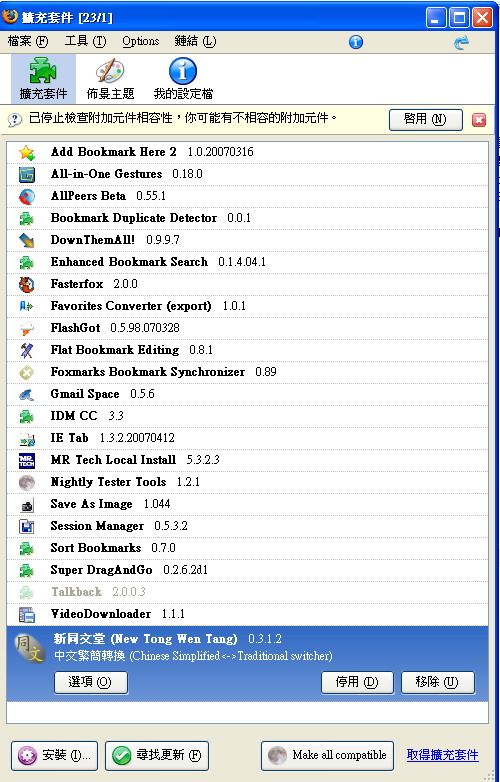The width and height of the screenshot is (500, 782).
Task: Select the IE Tab row text
Action: pyautogui.click(x=113, y=438)
